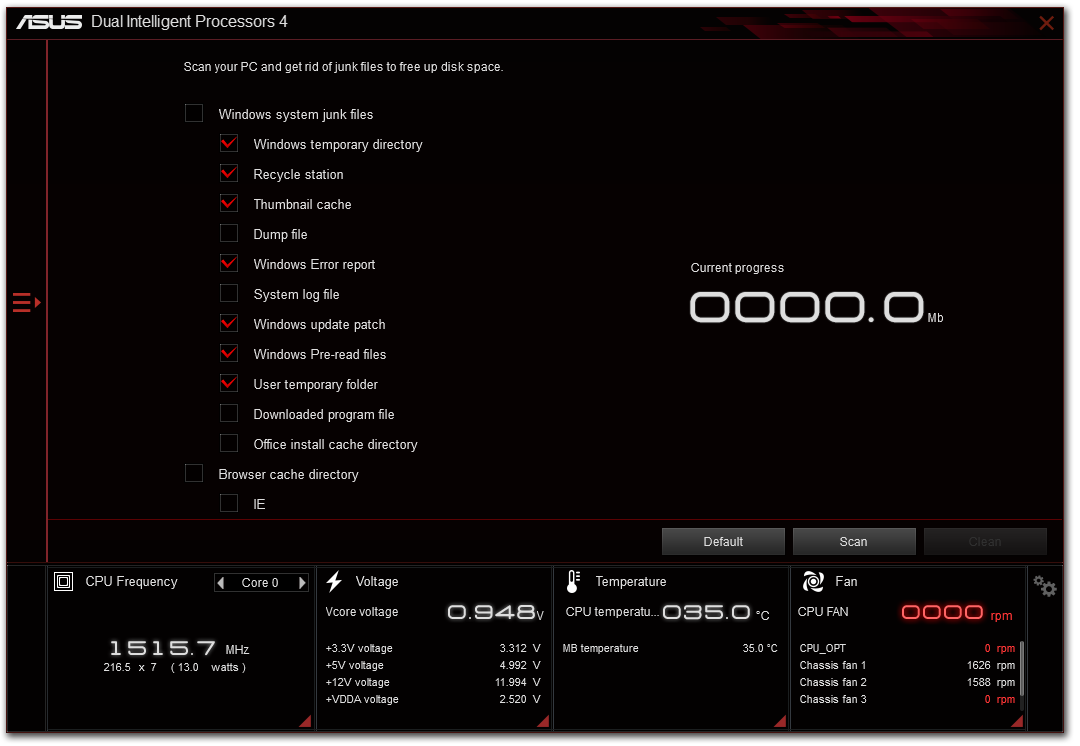Uncheck Windows Pre-read files checkbox
This screenshot has width=1080, height=746.
coord(229,353)
